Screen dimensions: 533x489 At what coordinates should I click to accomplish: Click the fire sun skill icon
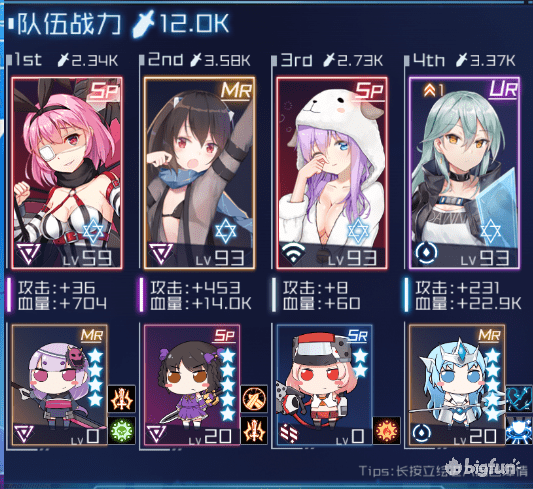coord(386,431)
